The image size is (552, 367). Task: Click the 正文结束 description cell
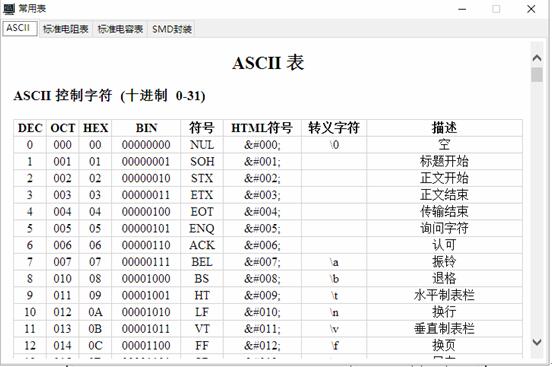pos(444,195)
